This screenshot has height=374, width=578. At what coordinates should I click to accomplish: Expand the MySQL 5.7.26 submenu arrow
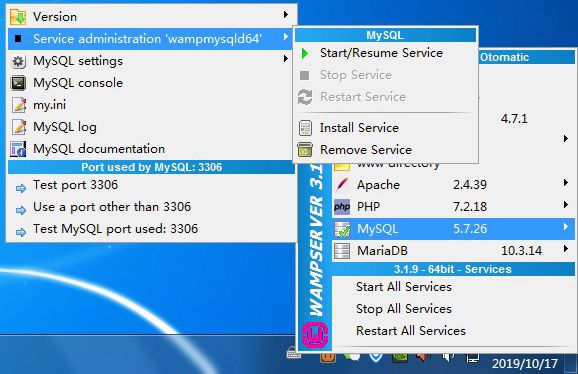(x=565, y=227)
